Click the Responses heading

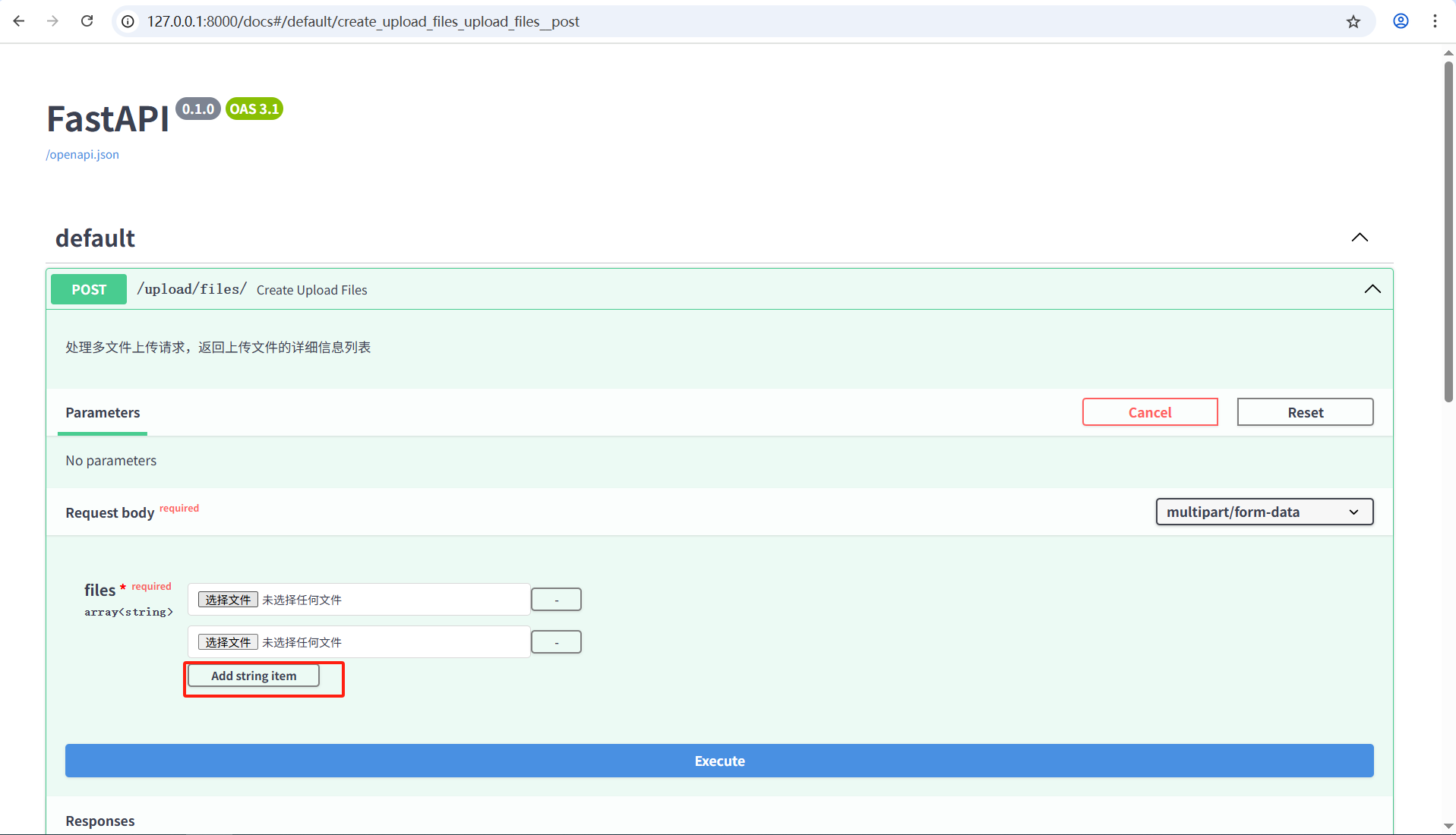(x=99, y=821)
